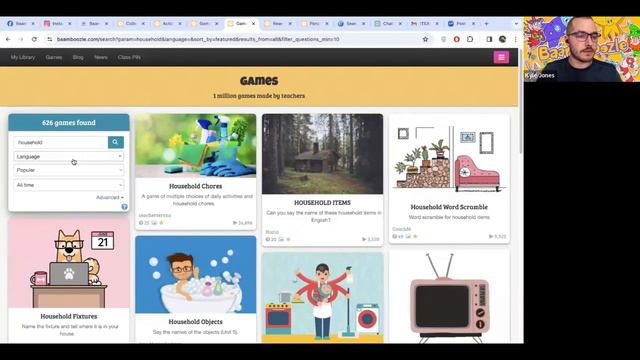Click the Kyle Jones webcam video tile
The image size is (640, 360).
[582, 49]
